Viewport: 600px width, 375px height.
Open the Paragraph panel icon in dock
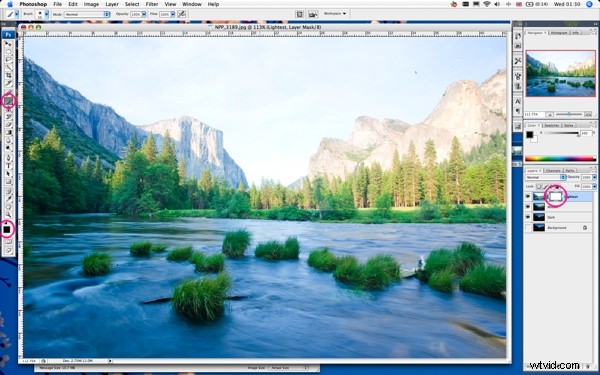point(518,111)
